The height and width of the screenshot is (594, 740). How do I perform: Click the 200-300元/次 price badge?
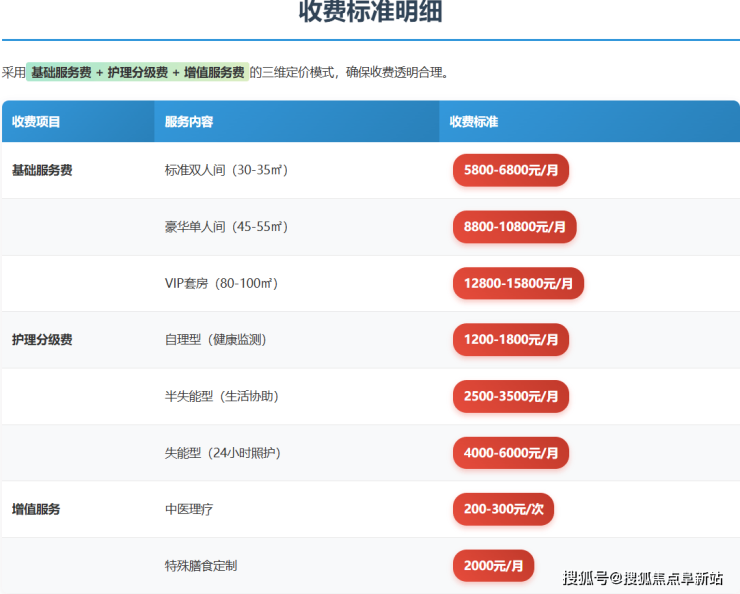[x=503, y=509]
